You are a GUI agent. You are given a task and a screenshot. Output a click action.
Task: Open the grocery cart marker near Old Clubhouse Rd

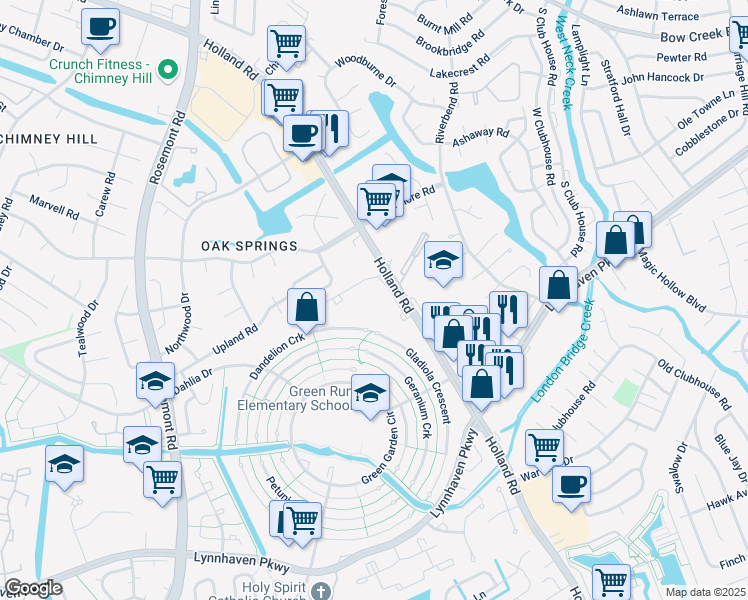coord(544,449)
